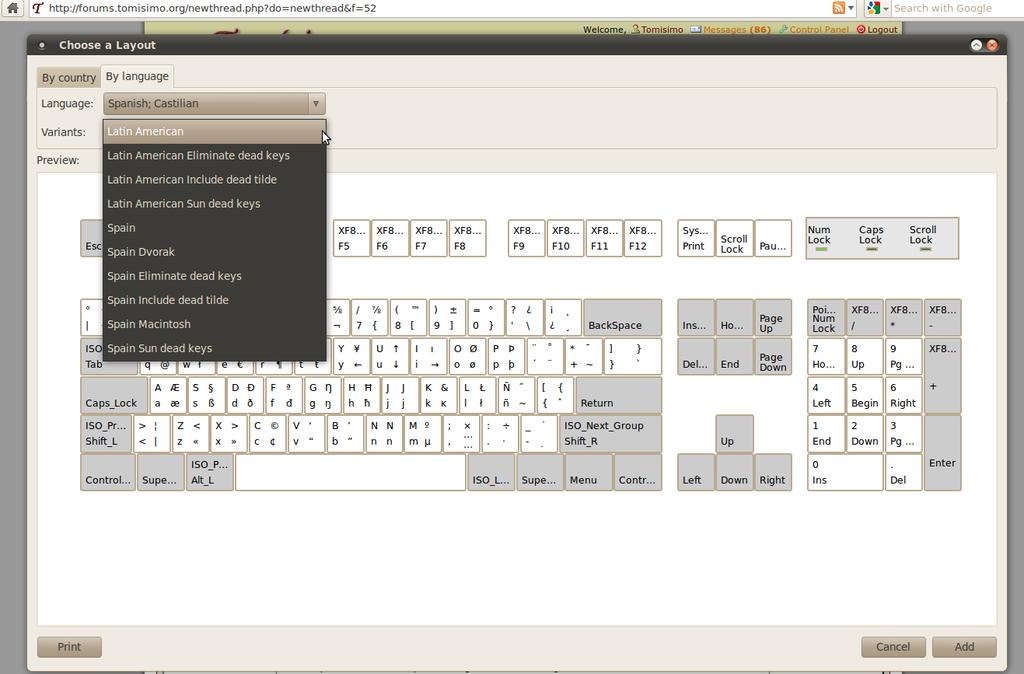Image resolution: width=1024 pixels, height=674 pixels.
Task: Click the Tomisimo username link
Action: click(662, 30)
